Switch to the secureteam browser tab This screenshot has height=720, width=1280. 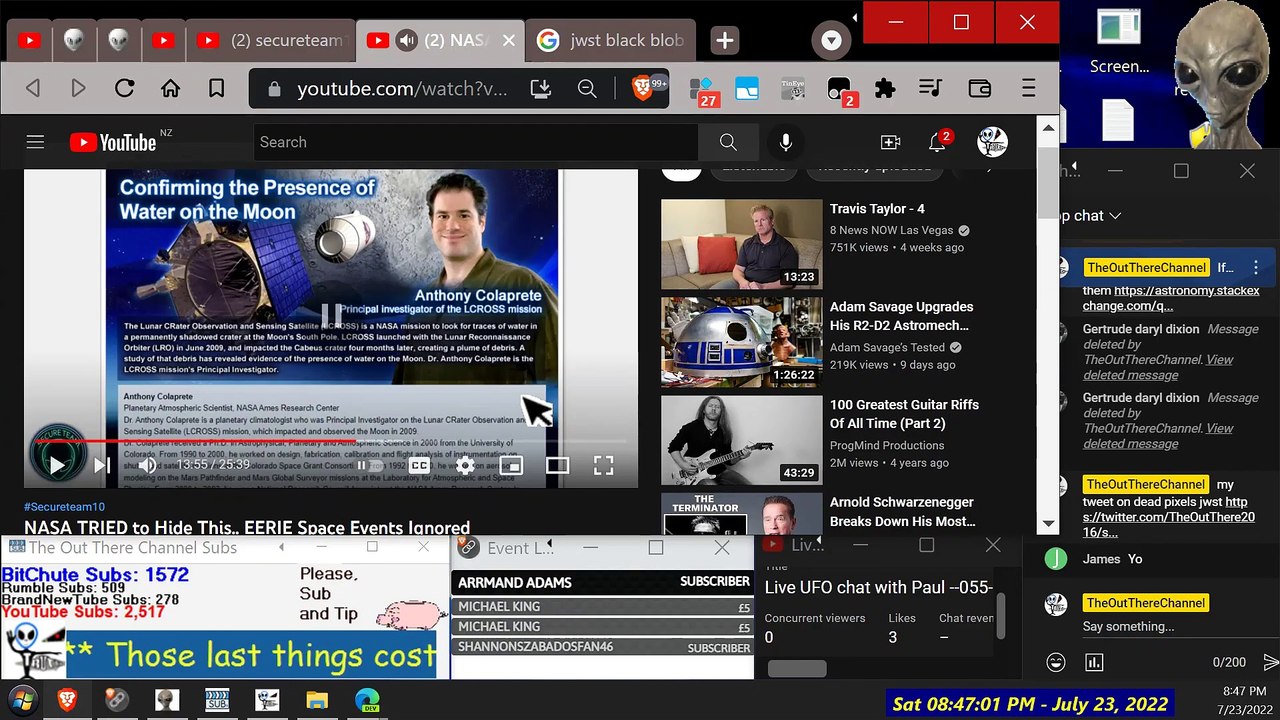270,41
